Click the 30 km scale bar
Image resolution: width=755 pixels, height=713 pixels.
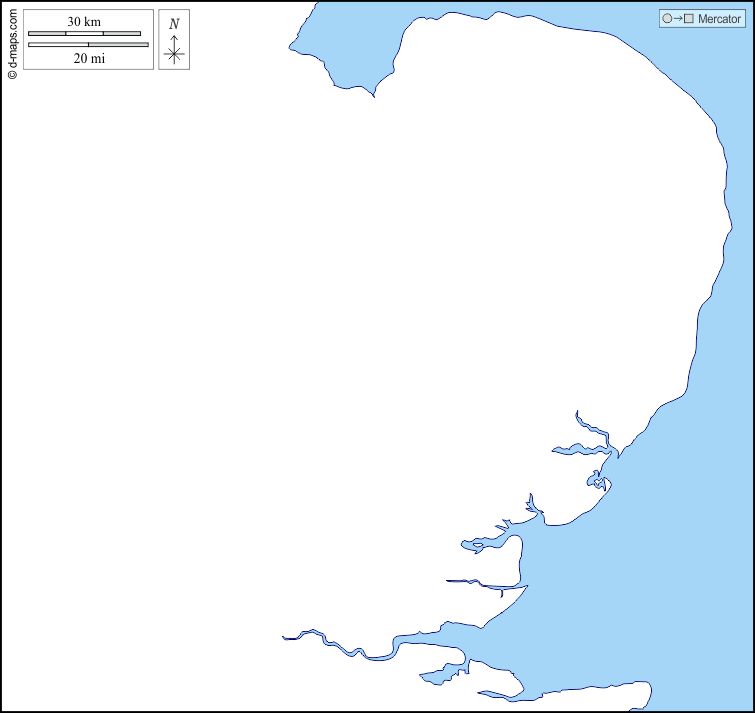coord(84,33)
